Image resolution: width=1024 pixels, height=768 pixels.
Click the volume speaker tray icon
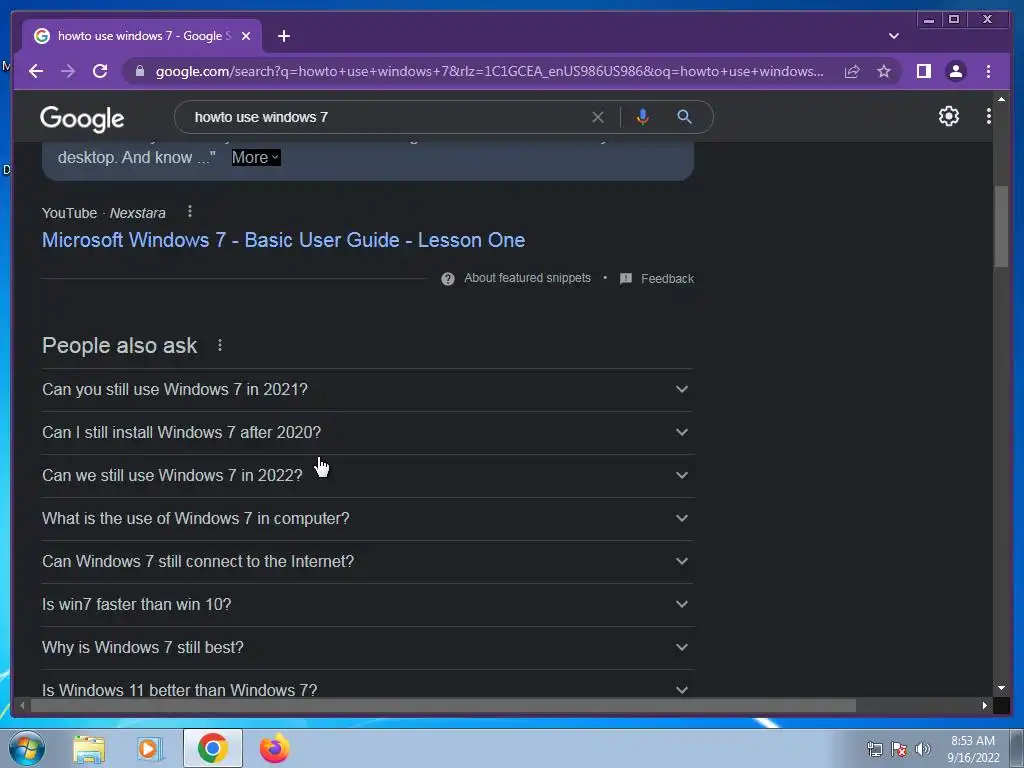[923, 749]
